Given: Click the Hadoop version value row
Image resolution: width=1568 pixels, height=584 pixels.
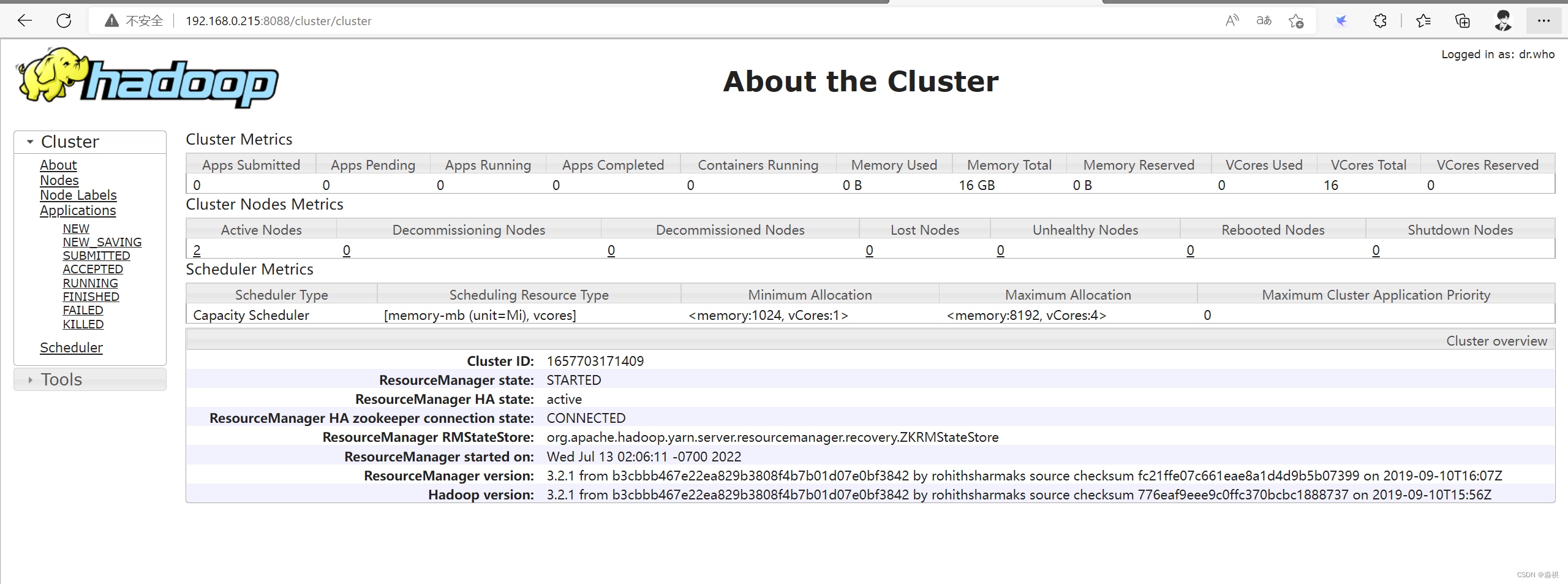Looking at the screenshot, I should click(1019, 495).
